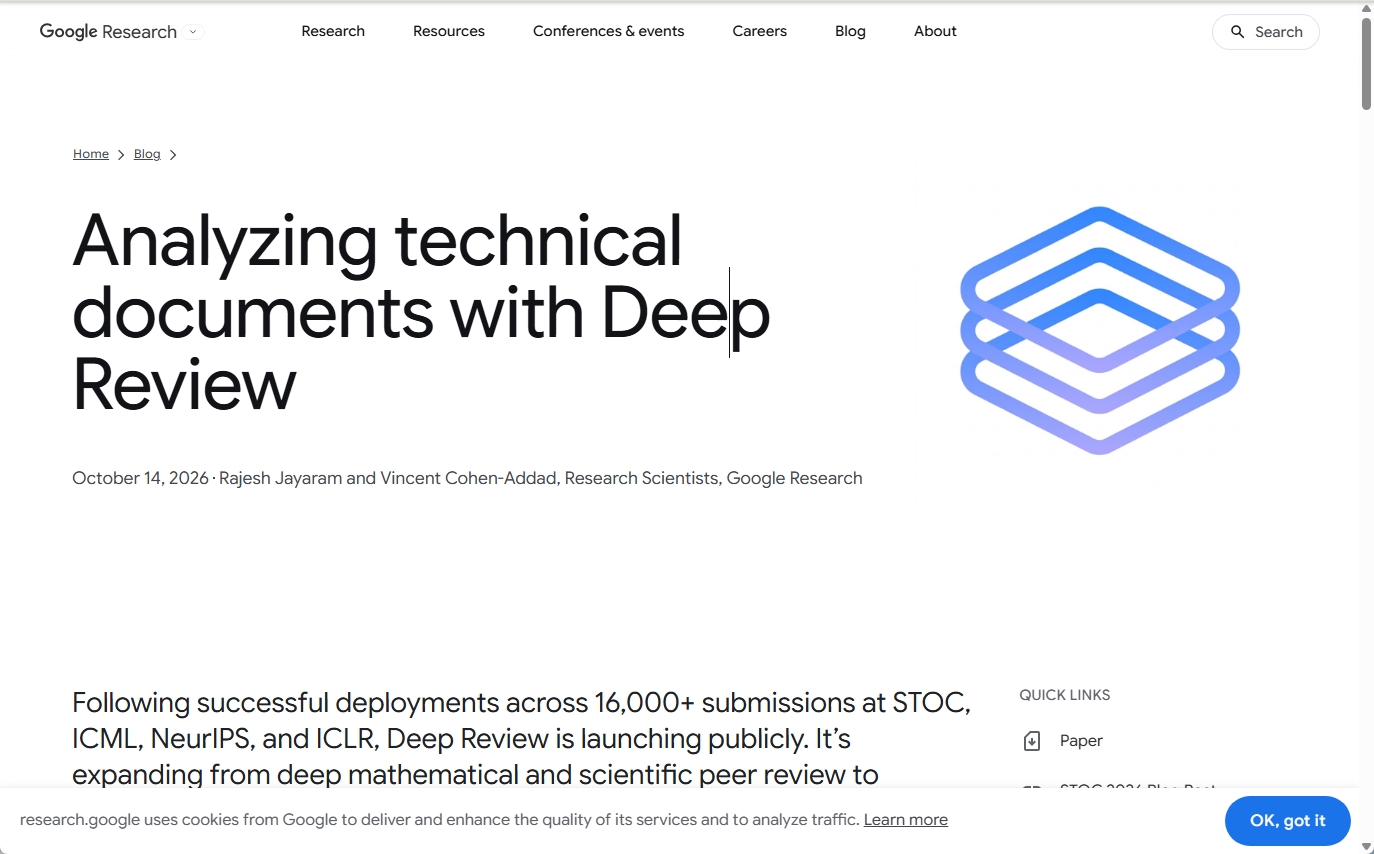Follow the Blog breadcrumb link
Viewport: 1374px width, 854px height.
click(x=147, y=154)
